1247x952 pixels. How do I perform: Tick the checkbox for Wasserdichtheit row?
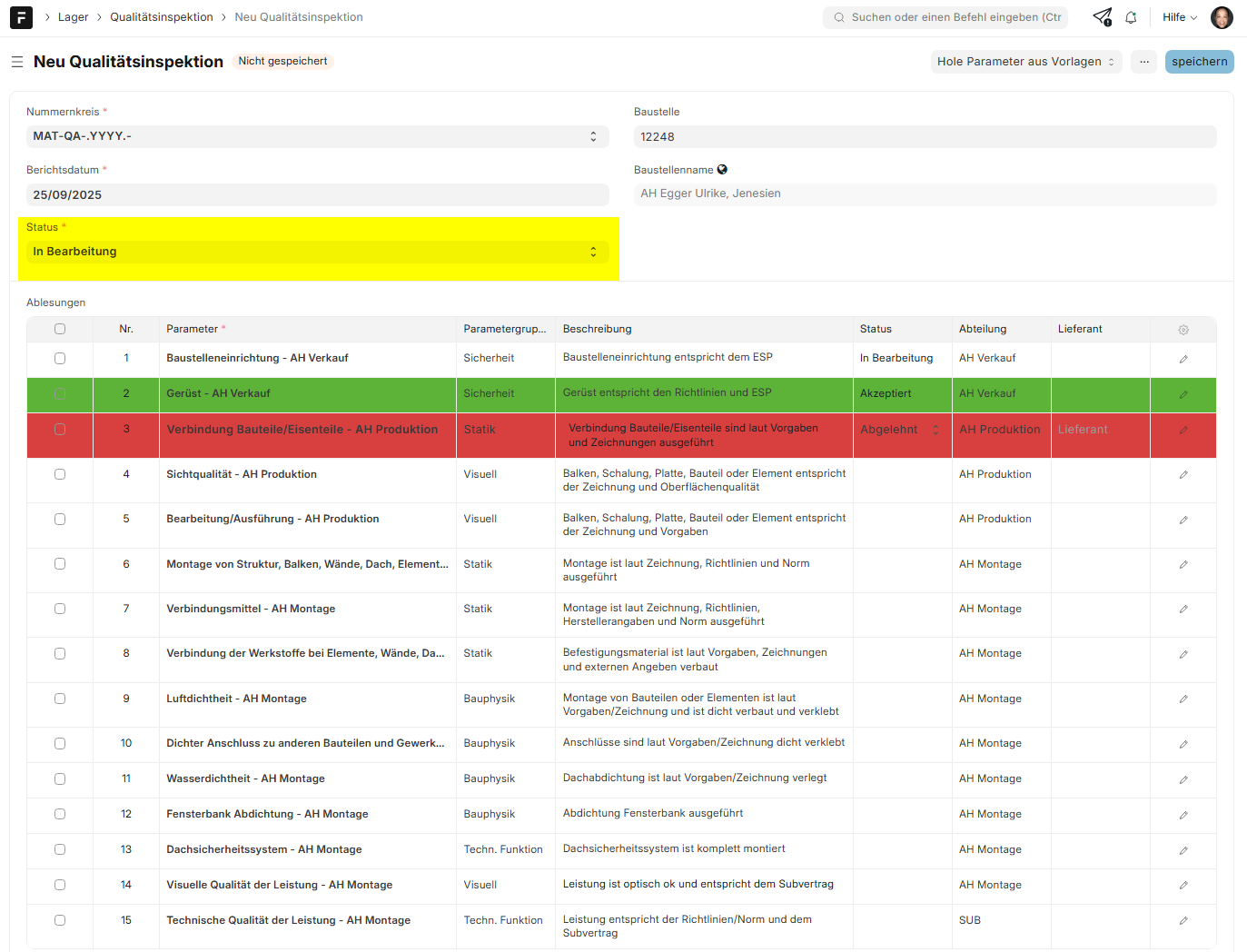tap(60, 778)
